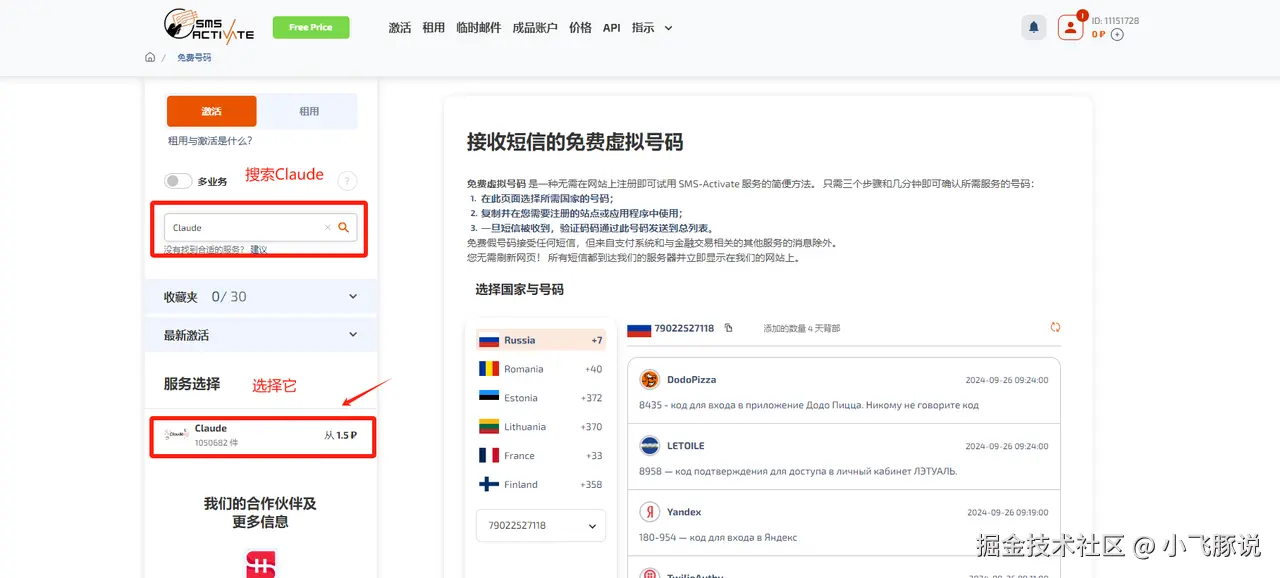Expand the 最新激活 section
The height and width of the screenshot is (578, 1280).
pos(261,335)
